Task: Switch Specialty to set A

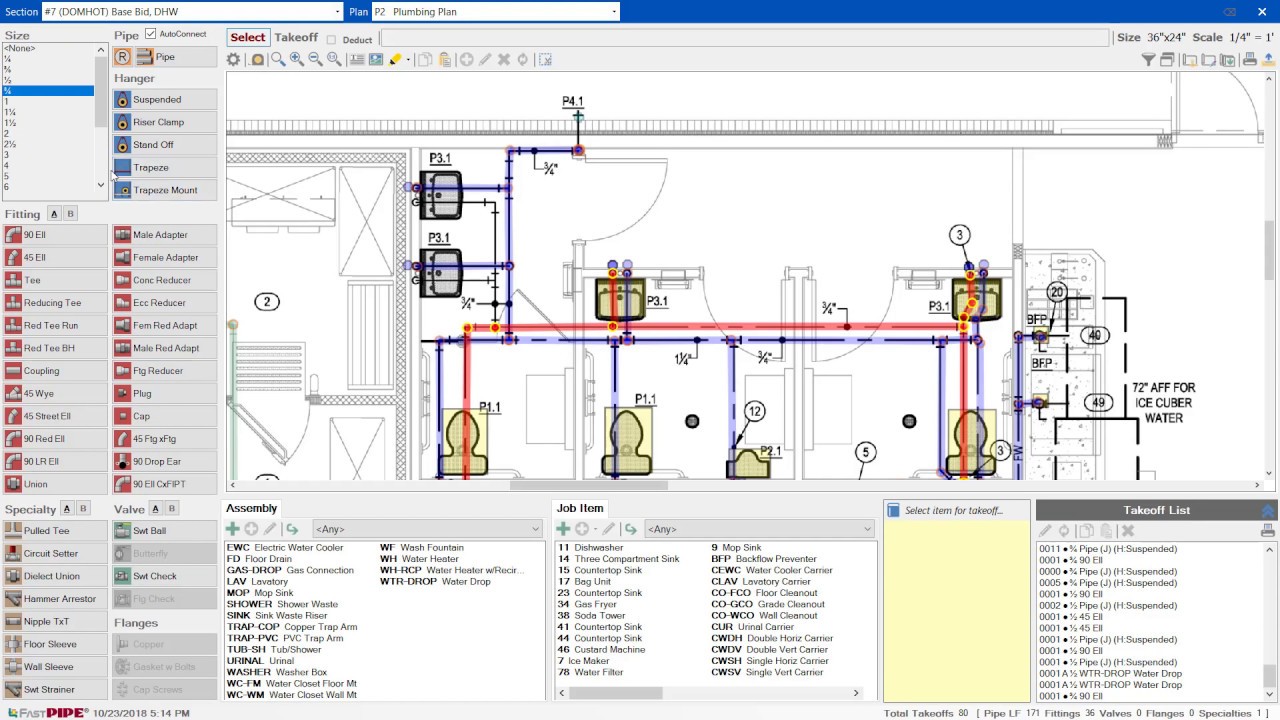Action: pos(67,509)
